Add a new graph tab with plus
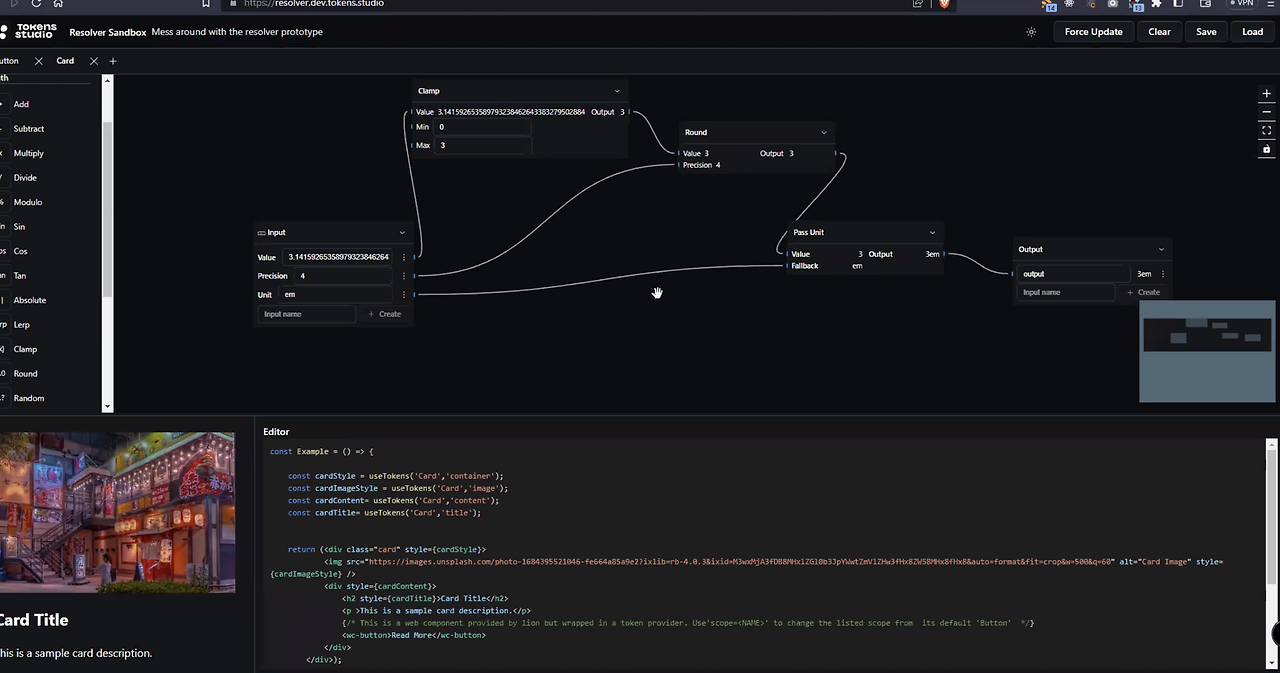The image size is (1280, 673). coord(113,61)
